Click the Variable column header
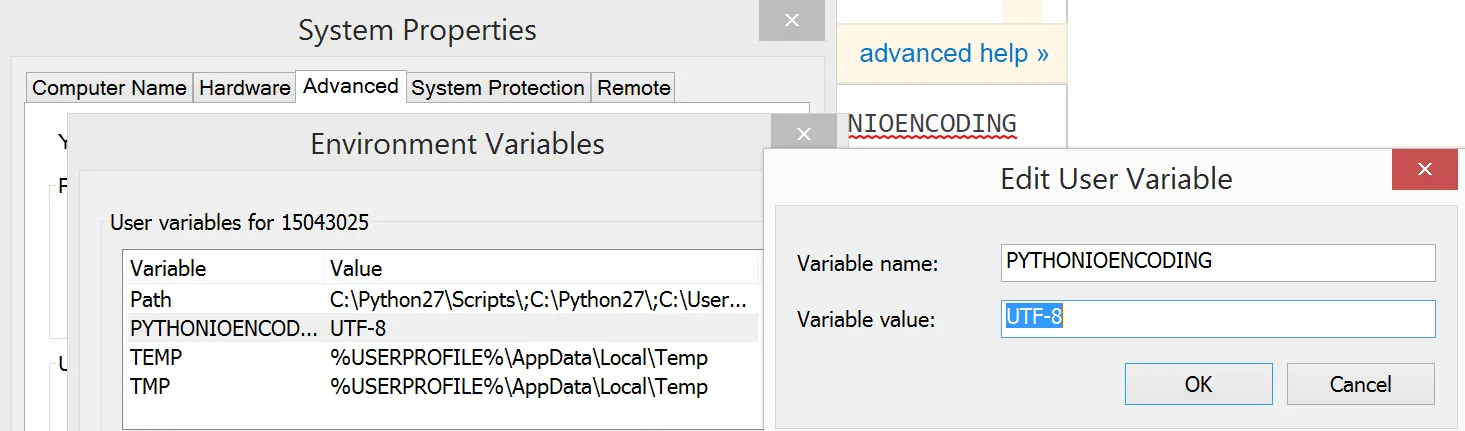1465x431 pixels. (168, 268)
